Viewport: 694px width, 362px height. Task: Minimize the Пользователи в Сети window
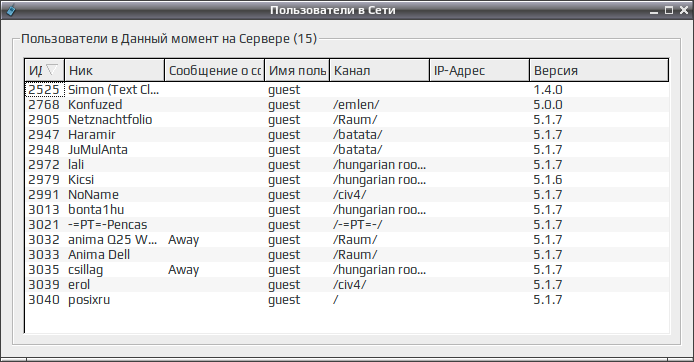654,11
